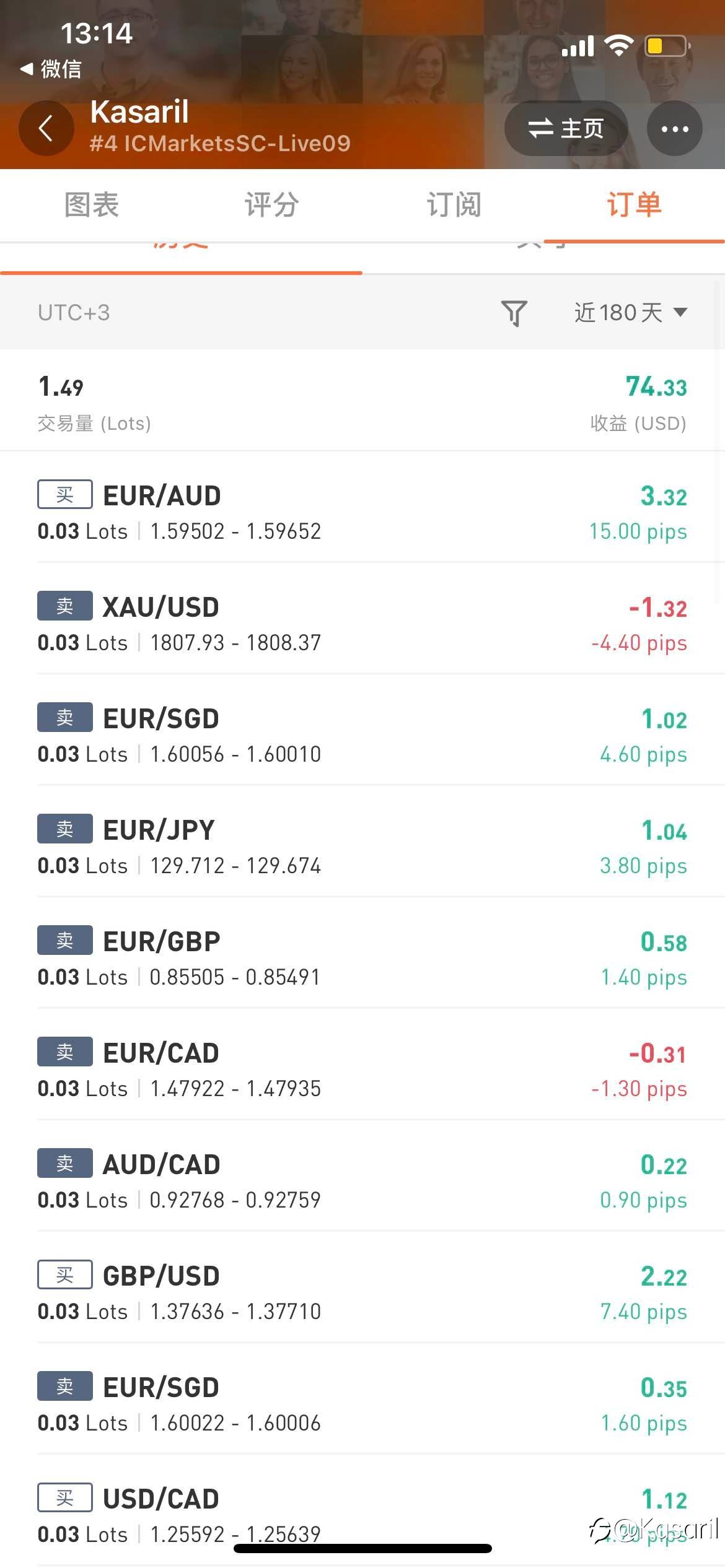Return to WeChat via back link
Image resolution: width=725 pixels, height=1568 pixels.
coord(51,69)
